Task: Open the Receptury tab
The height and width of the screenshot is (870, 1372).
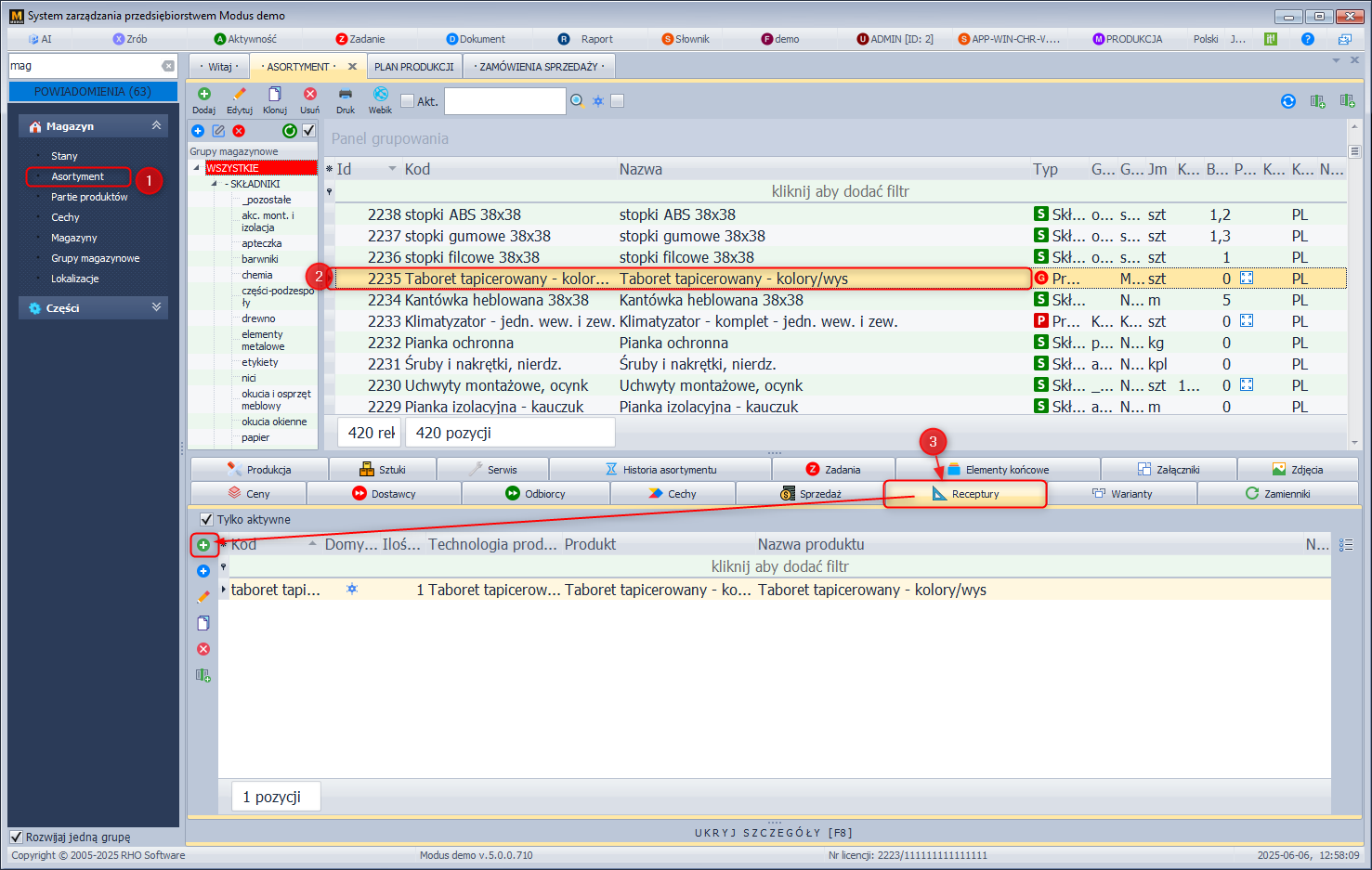Action: pyautogui.click(x=965, y=494)
